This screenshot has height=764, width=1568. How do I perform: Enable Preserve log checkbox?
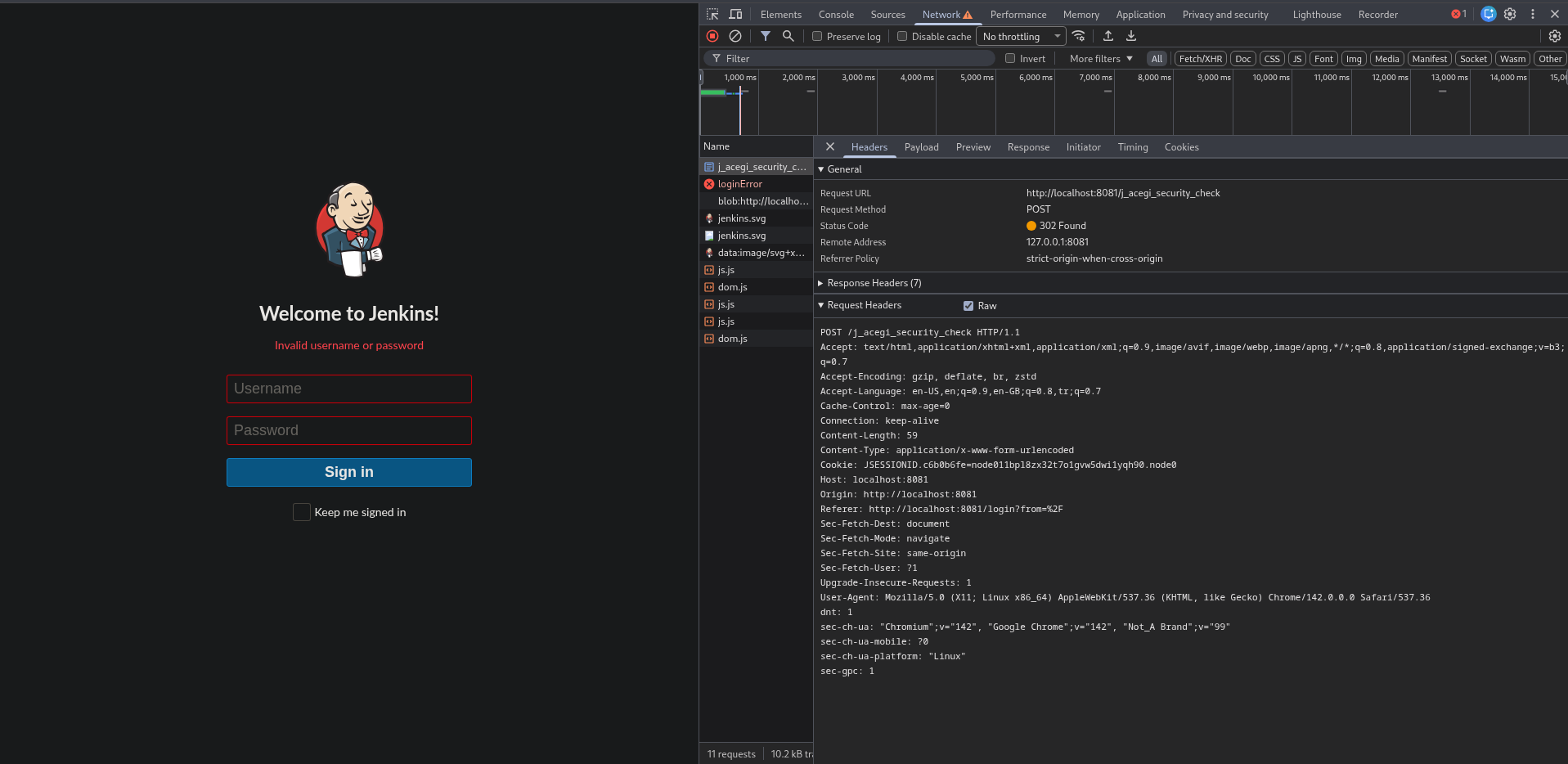pyautogui.click(x=817, y=36)
